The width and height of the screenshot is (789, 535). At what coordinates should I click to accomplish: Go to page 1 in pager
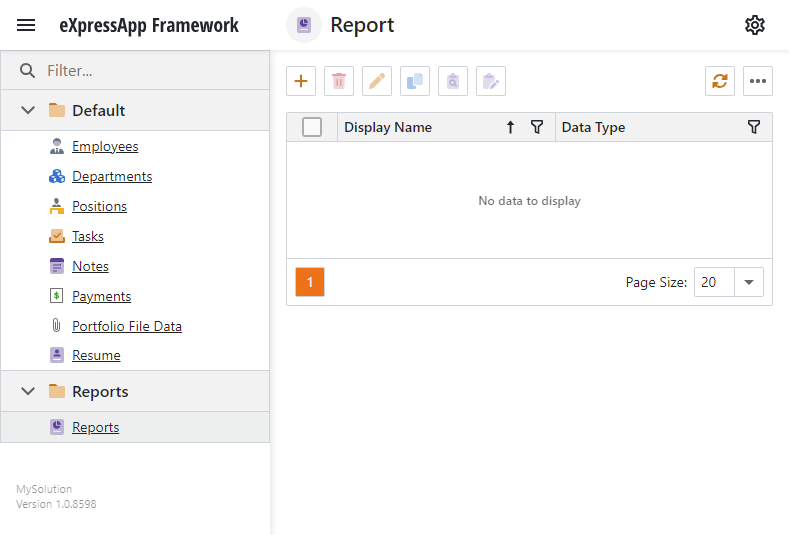[x=310, y=282]
